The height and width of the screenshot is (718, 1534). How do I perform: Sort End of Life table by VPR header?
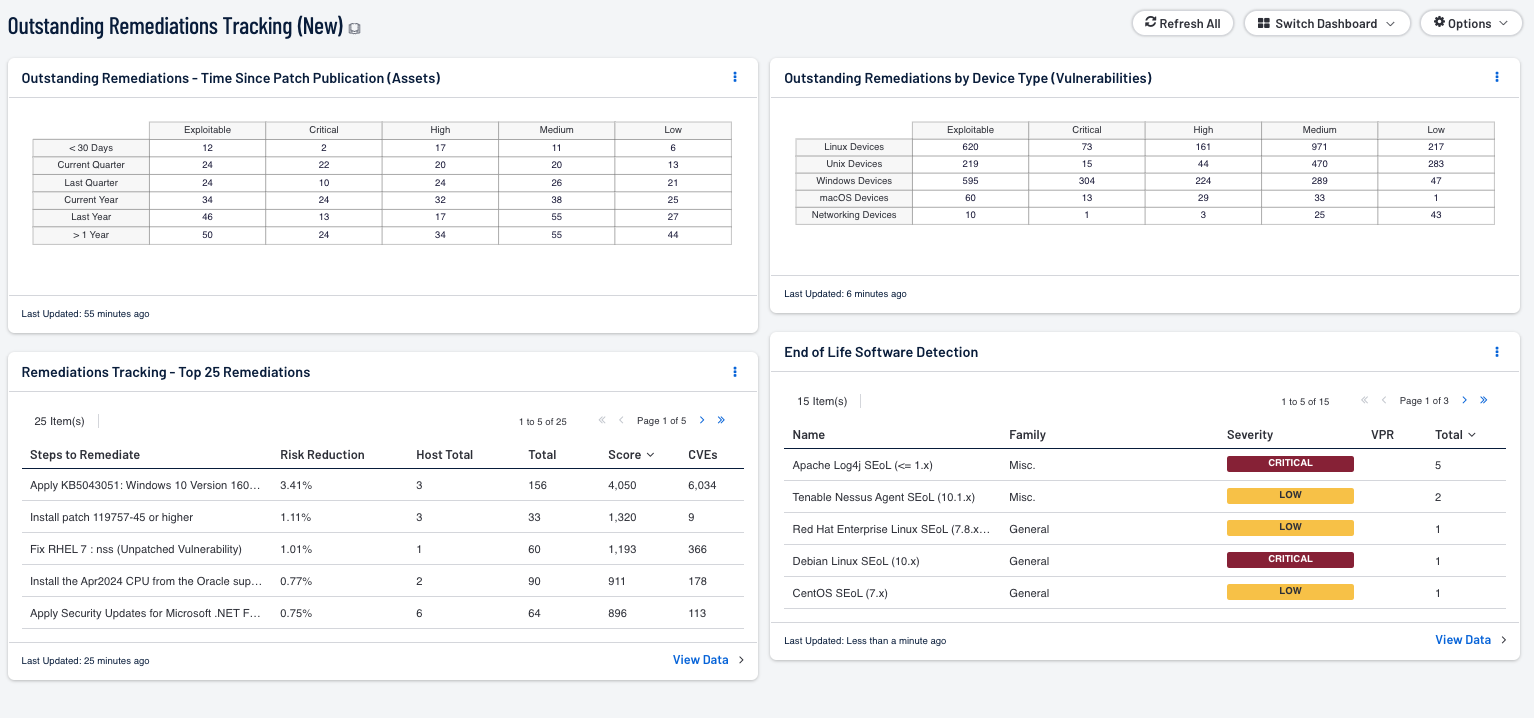click(x=1382, y=435)
